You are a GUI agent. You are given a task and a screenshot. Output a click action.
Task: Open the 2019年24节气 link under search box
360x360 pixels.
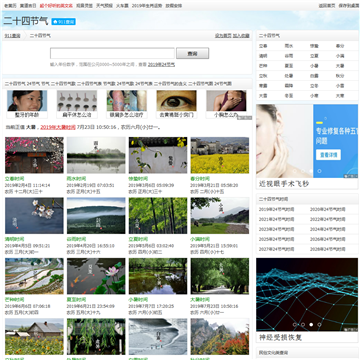[161, 65]
